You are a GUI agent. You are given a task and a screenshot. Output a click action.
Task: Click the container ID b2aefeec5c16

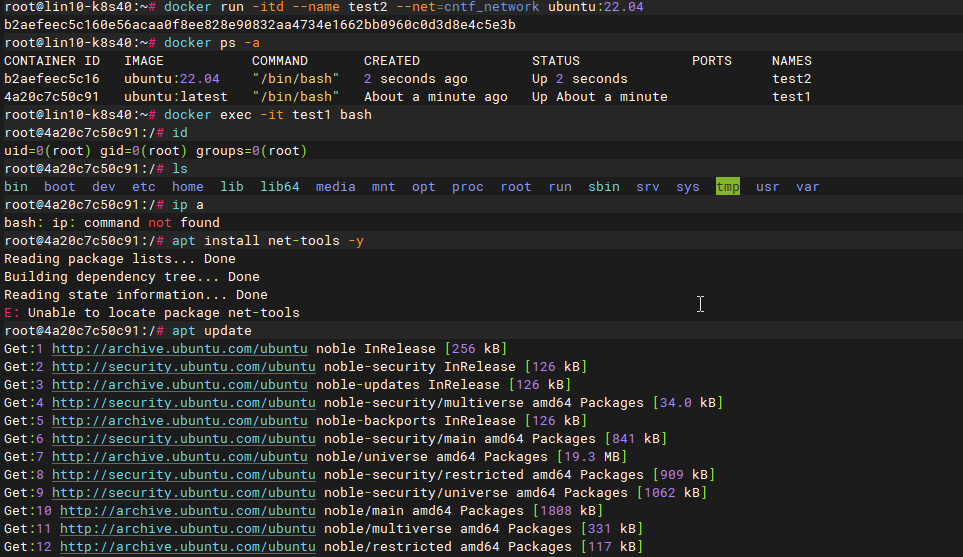pyautogui.click(x=52, y=79)
